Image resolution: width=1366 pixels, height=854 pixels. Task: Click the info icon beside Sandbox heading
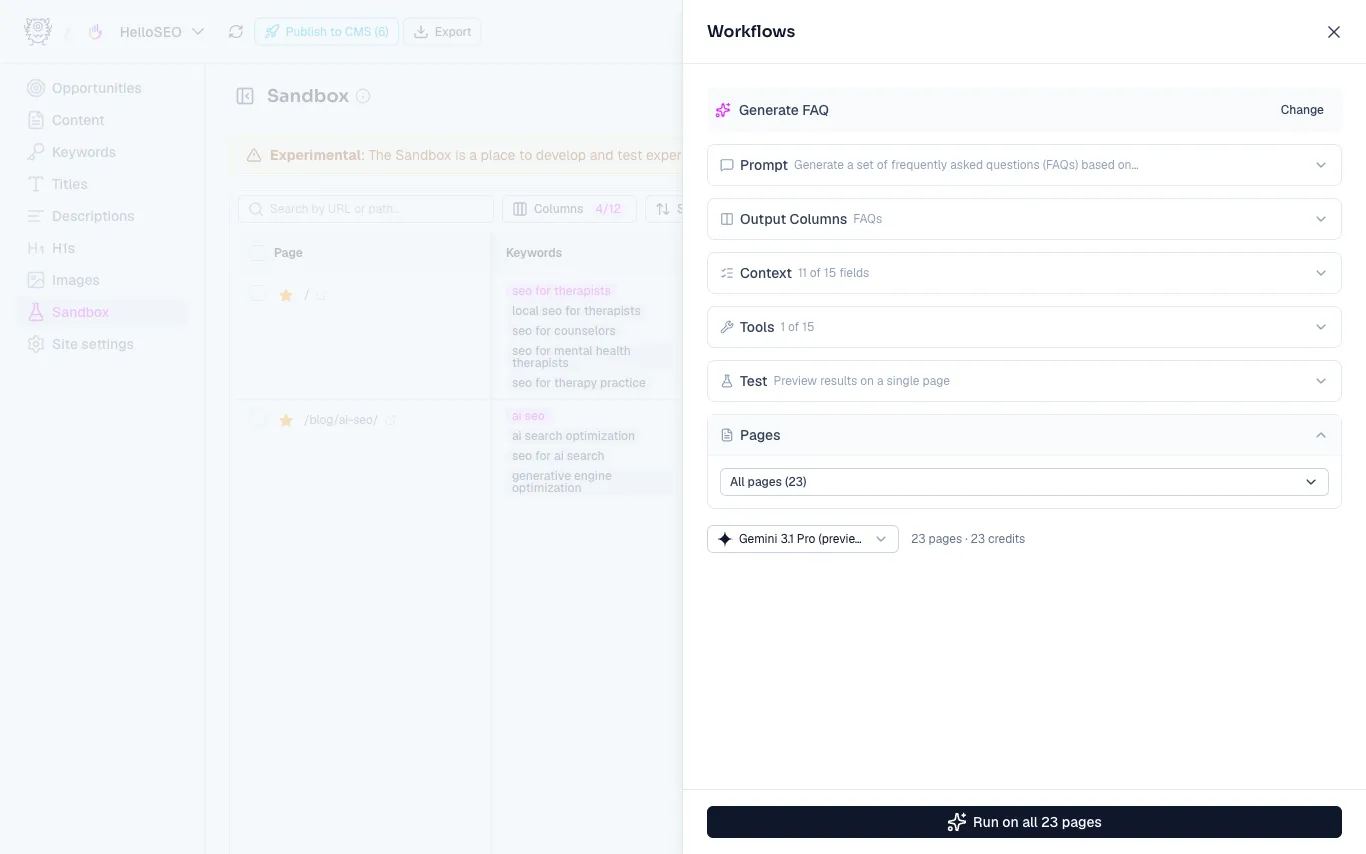click(364, 96)
